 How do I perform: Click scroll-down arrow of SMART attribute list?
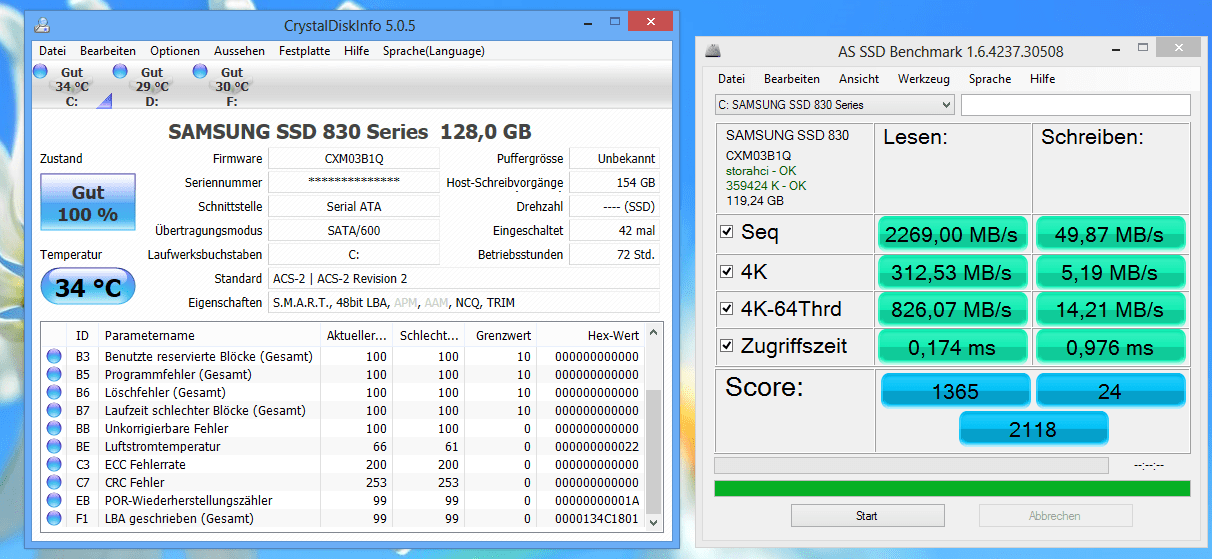pos(654,522)
